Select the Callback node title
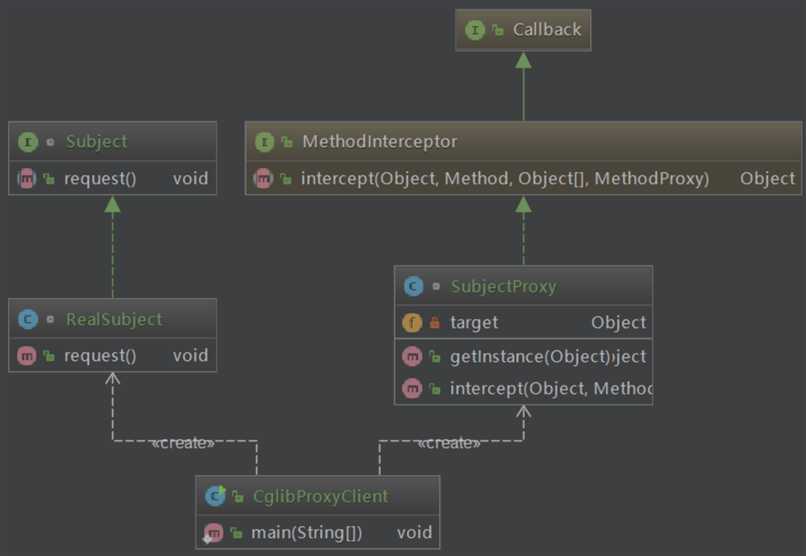Viewport: 806px width, 556px height. tap(546, 30)
